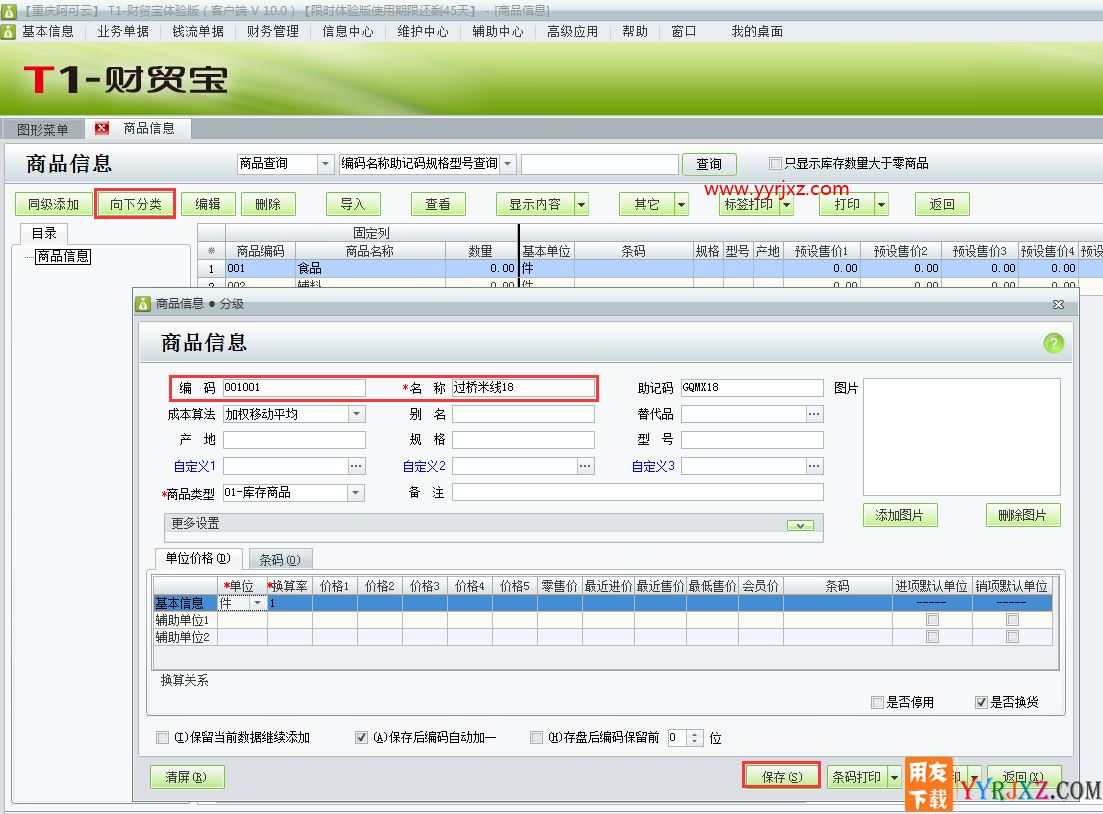Viewport: 1103px width, 814px height.
Task: Enable 存盘后编码保留前 checkbox
Action: pos(536,737)
